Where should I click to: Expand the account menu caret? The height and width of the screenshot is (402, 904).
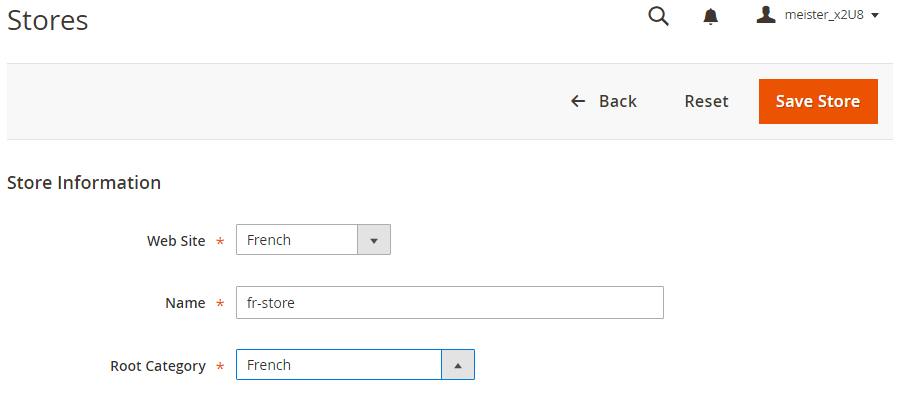[x=875, y=16]
